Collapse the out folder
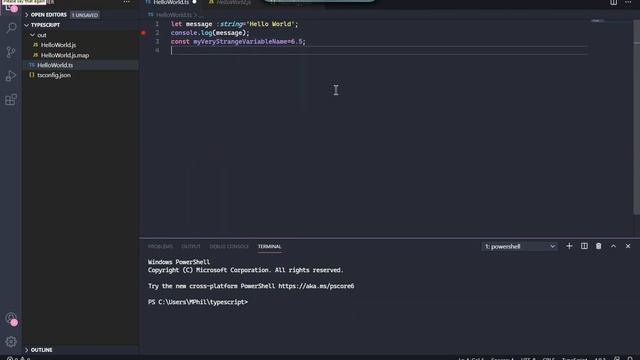The height and width of the screenshot is (360, 640). coord(42,35)
